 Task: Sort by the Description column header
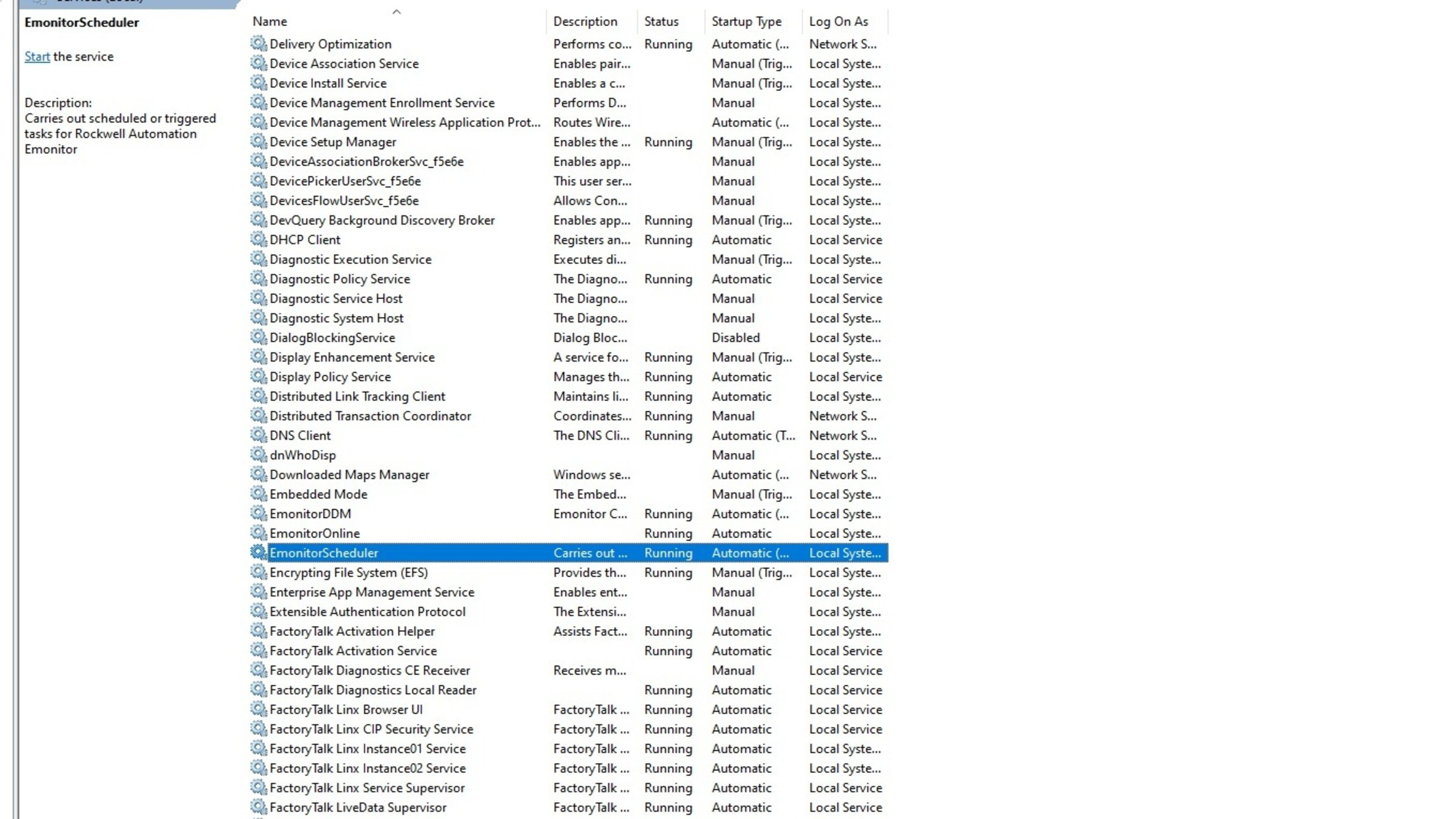coord(591,21)
